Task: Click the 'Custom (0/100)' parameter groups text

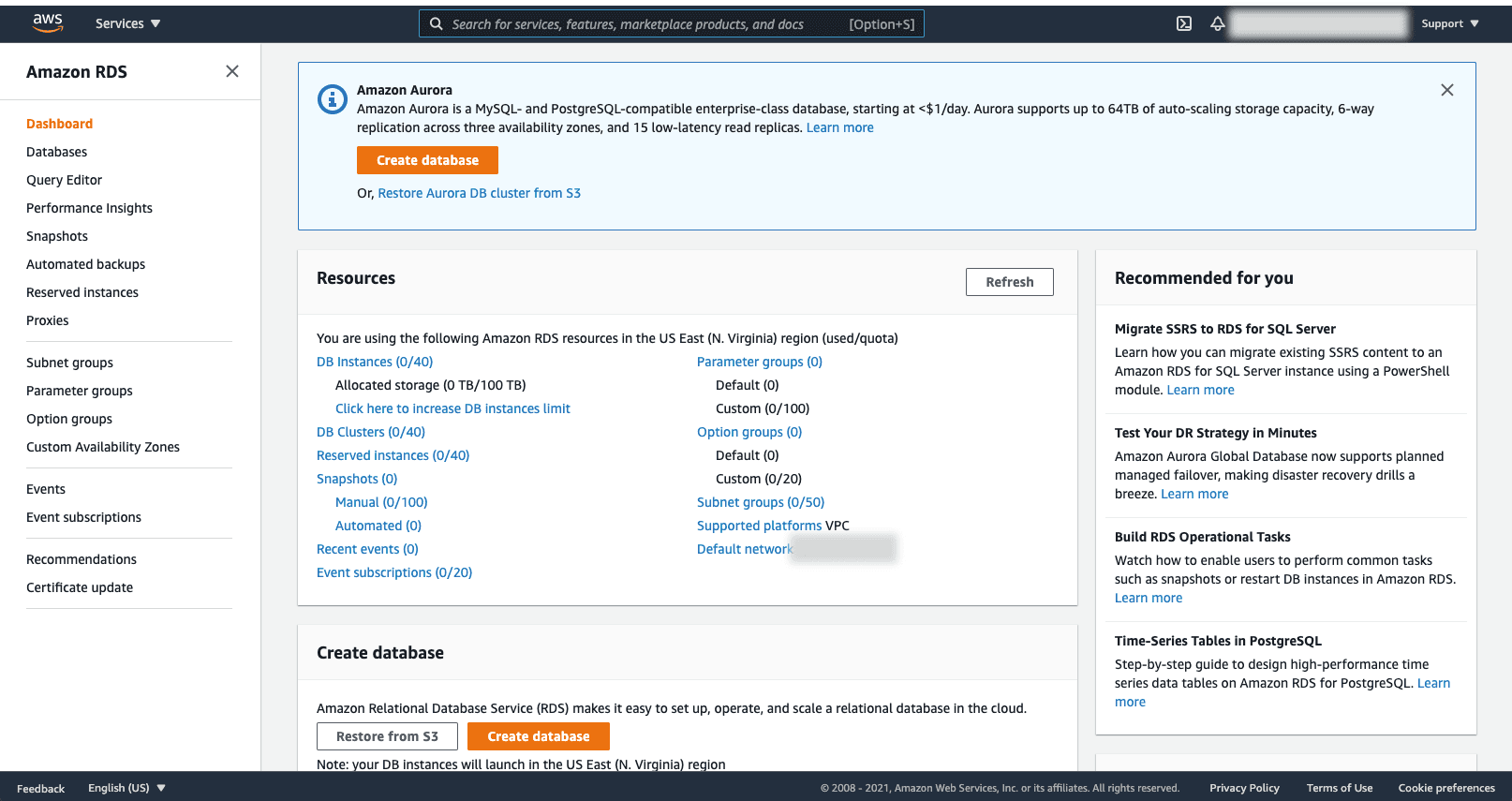Action: 763,408
